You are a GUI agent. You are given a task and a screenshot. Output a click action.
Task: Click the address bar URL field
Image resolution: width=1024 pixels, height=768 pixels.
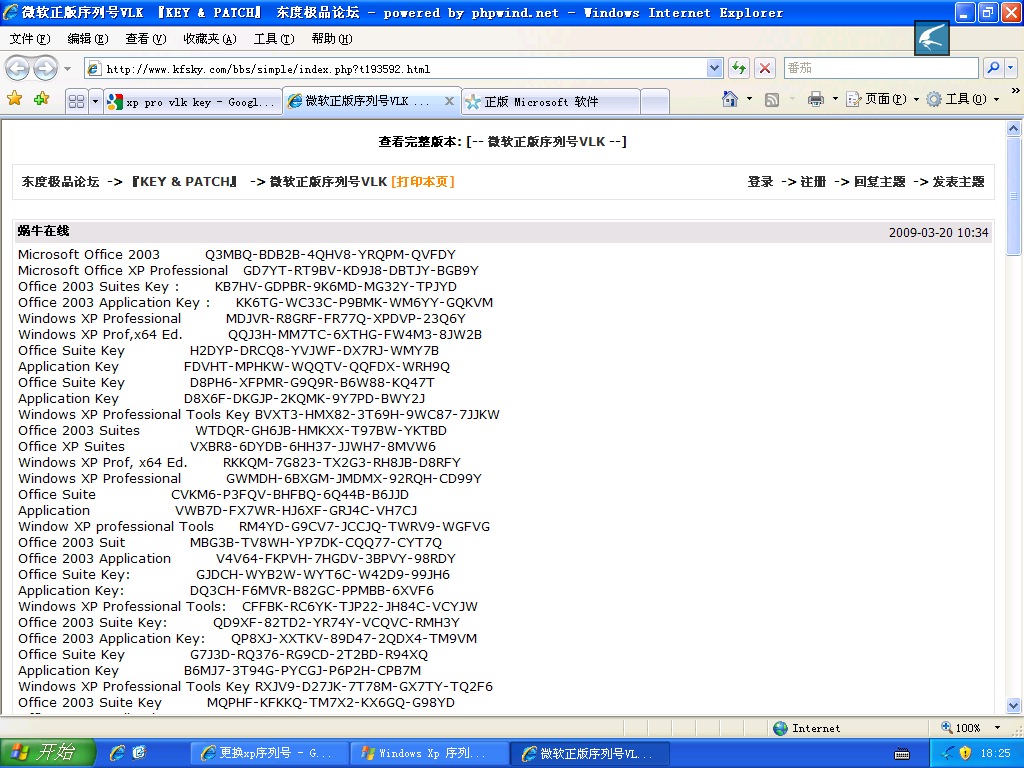[x=395, y=68]
